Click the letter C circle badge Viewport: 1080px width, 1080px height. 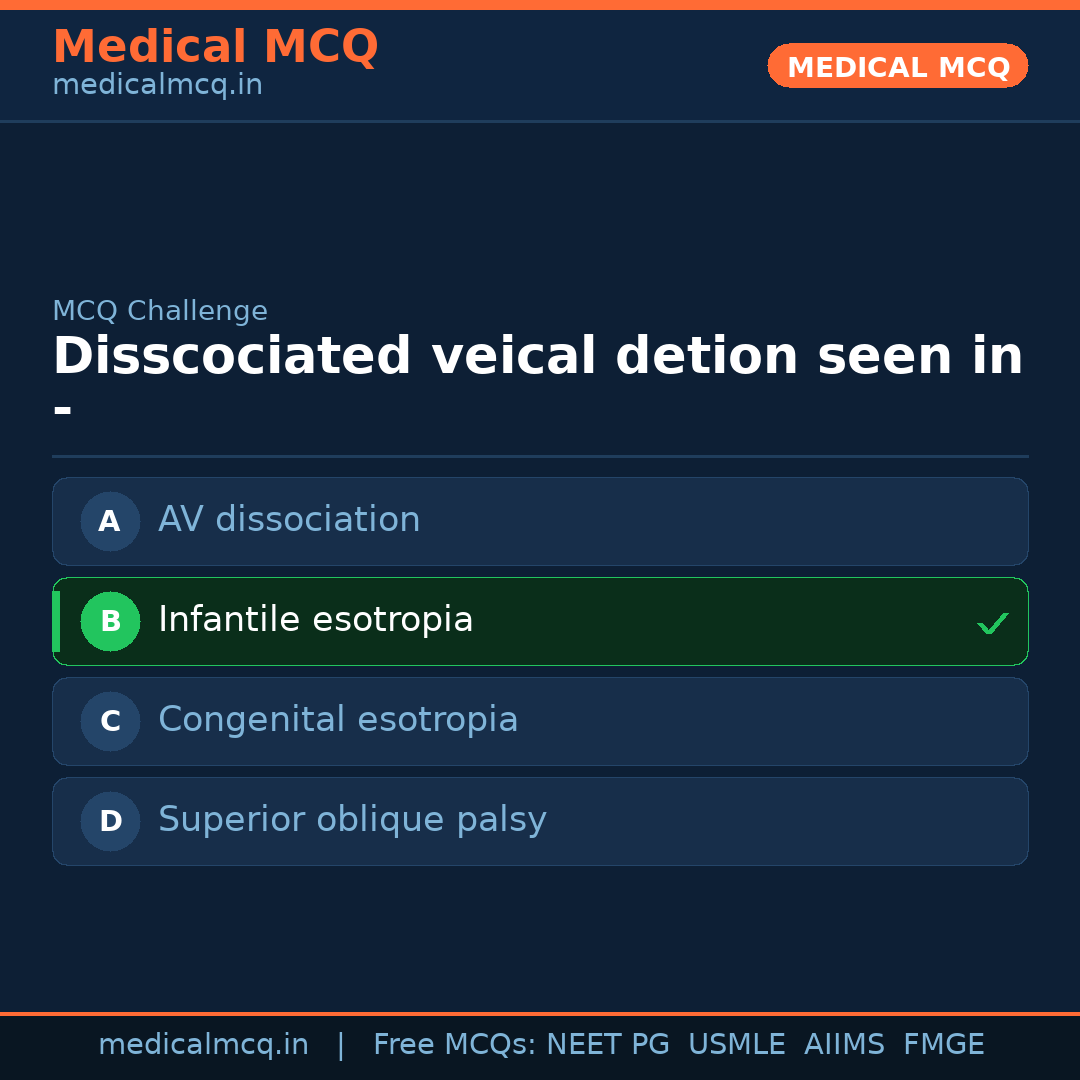click(x=110, y=721)
